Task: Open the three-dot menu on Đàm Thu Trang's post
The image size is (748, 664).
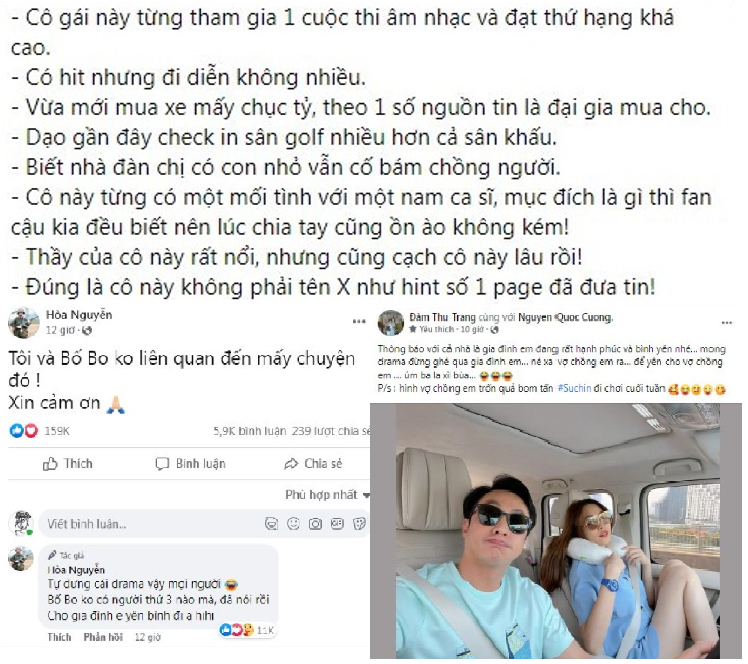Action: 726,323
